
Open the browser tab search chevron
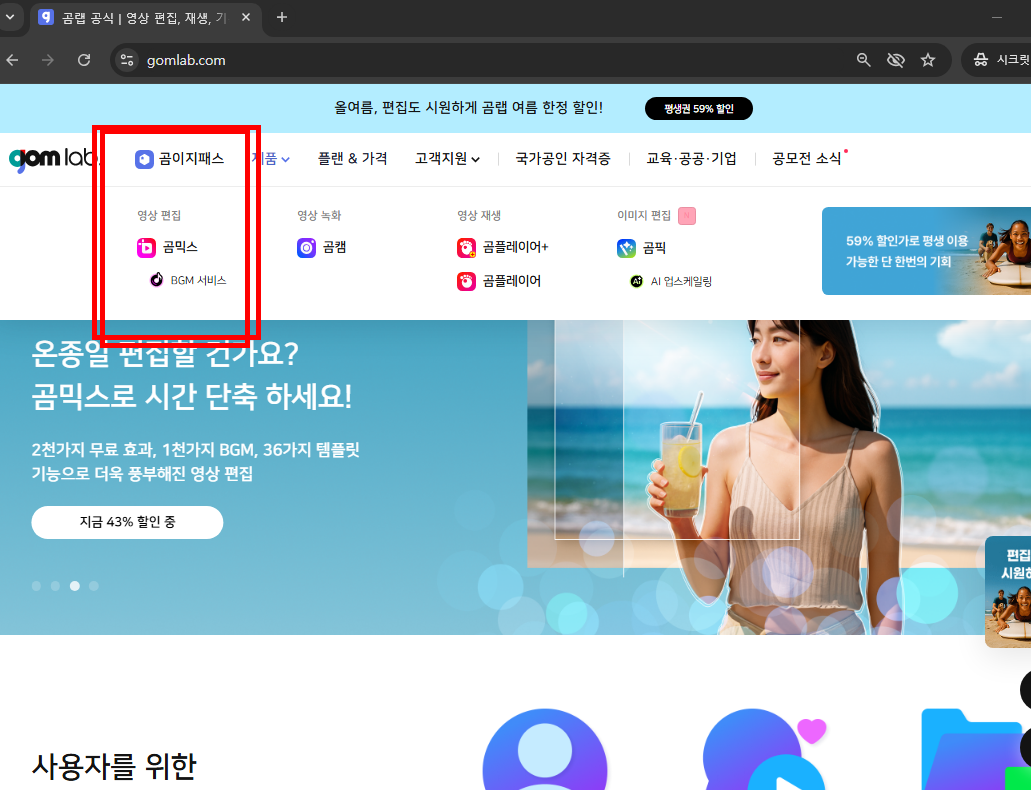pos(12,16)
